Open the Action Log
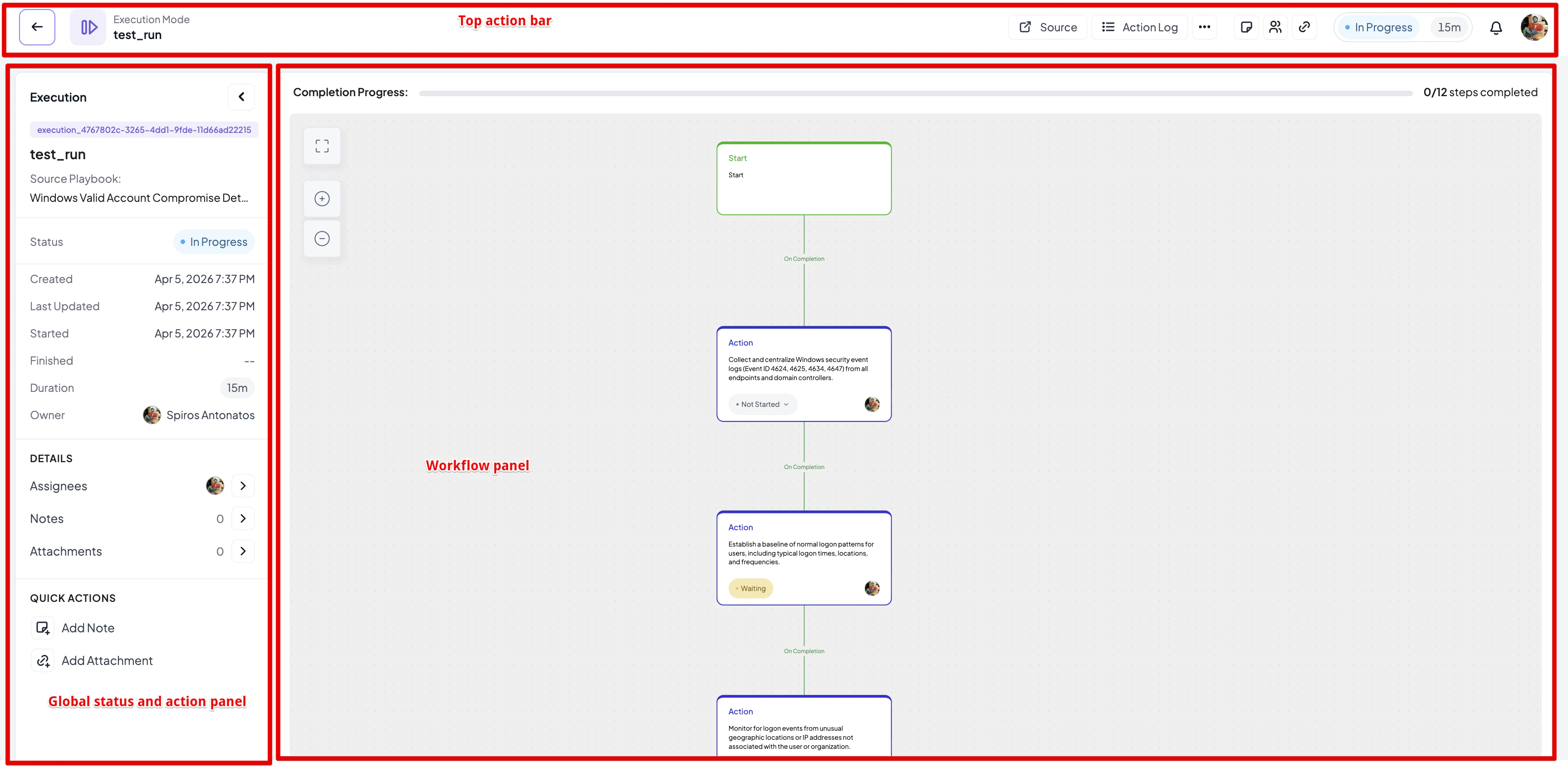The height and width of the screenshot is (767, 1568). pos(1140,27)
